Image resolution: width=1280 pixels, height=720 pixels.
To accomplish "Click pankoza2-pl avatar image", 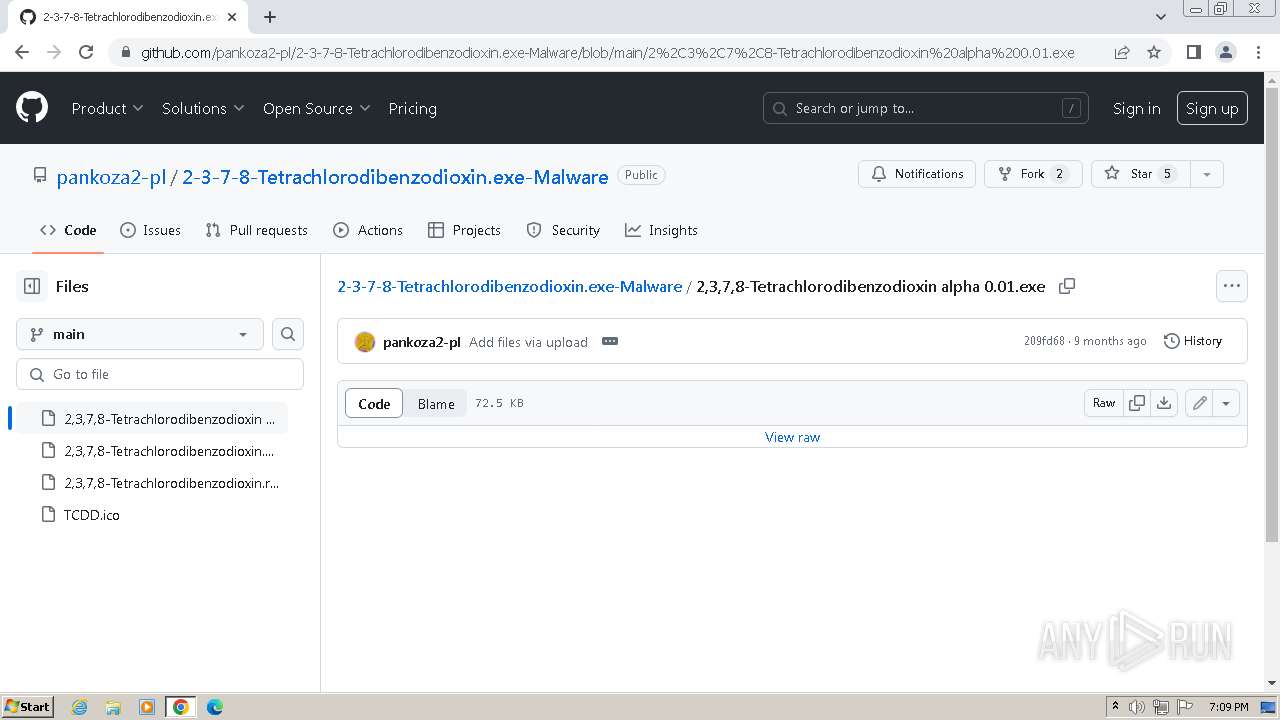I will (x=365, y=342).
